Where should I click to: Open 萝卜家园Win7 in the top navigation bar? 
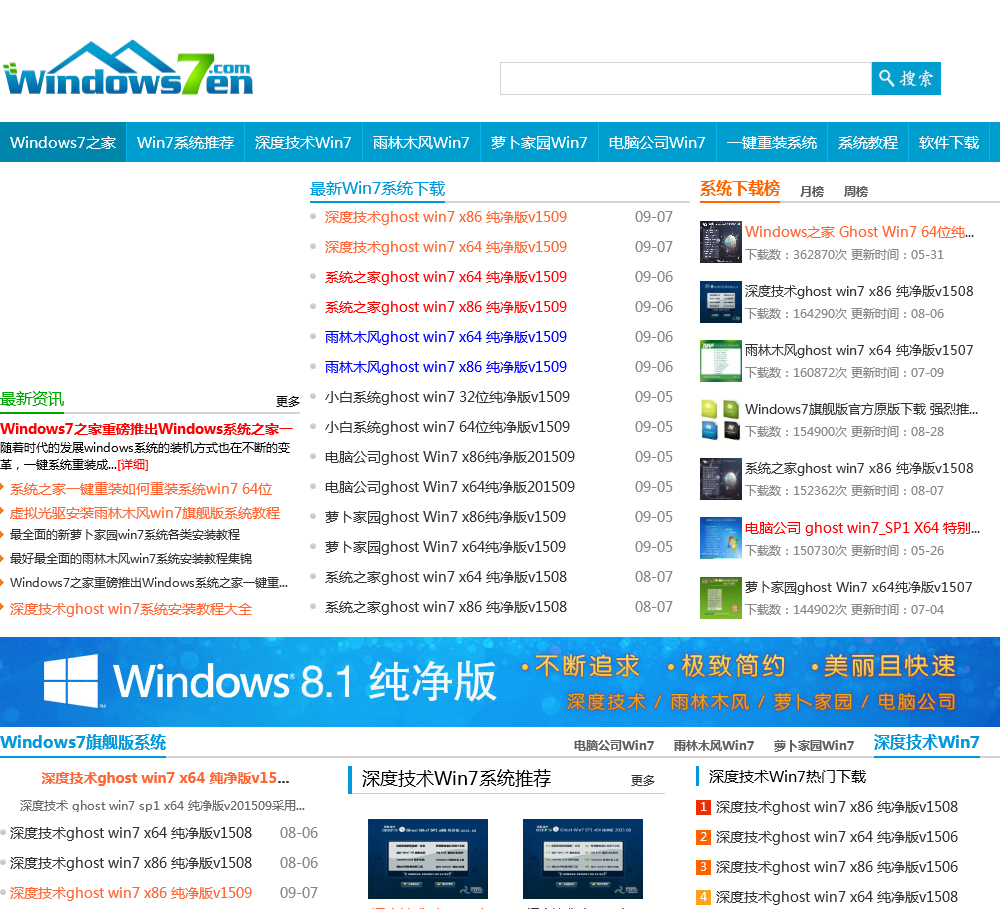coord(539,142)
